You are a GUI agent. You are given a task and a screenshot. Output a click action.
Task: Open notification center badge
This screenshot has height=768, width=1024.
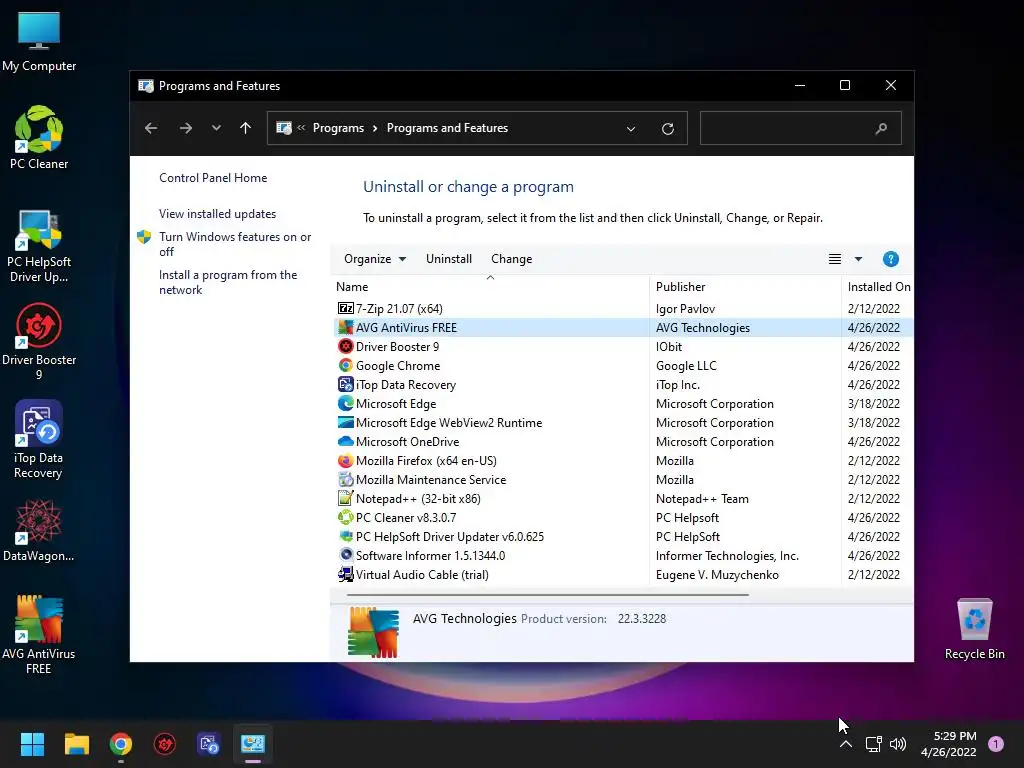coord(996,744)
